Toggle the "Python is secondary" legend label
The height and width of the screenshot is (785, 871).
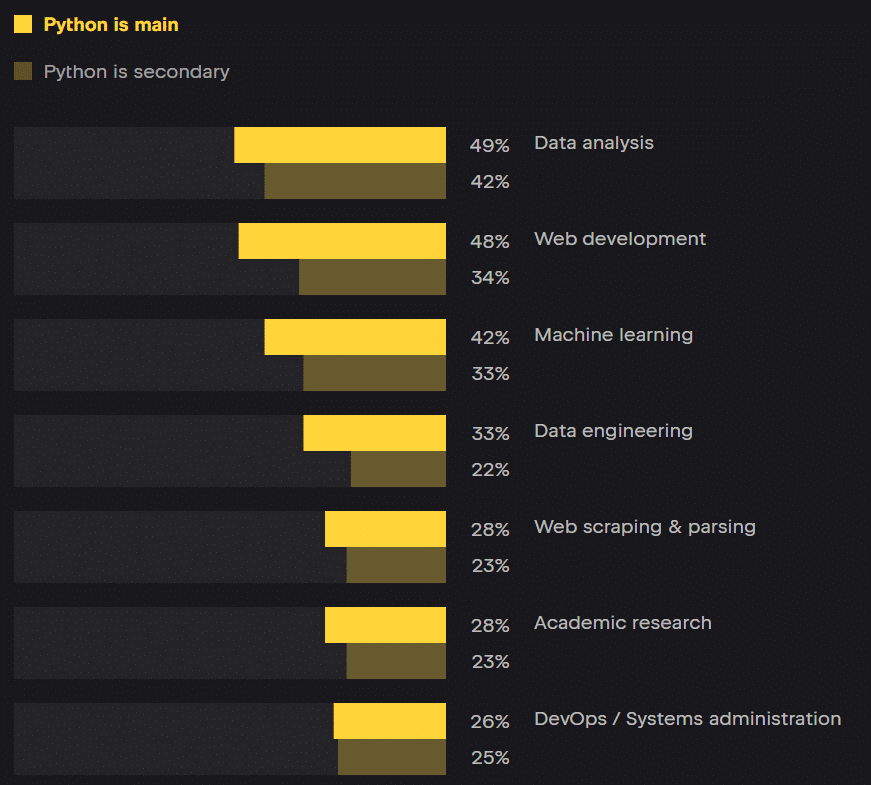coord(136,72)
